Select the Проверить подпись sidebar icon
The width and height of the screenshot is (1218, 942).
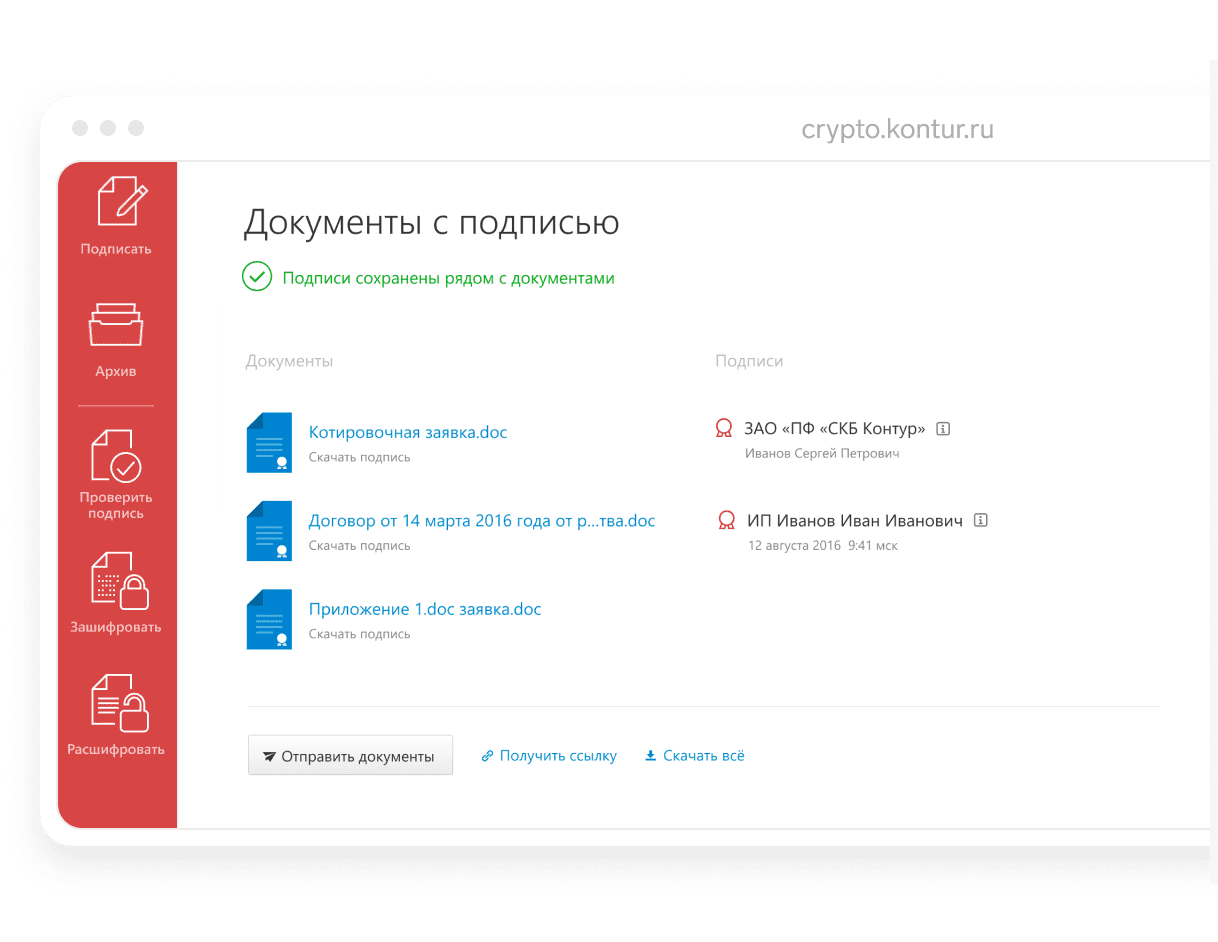[x=116, y=455]
